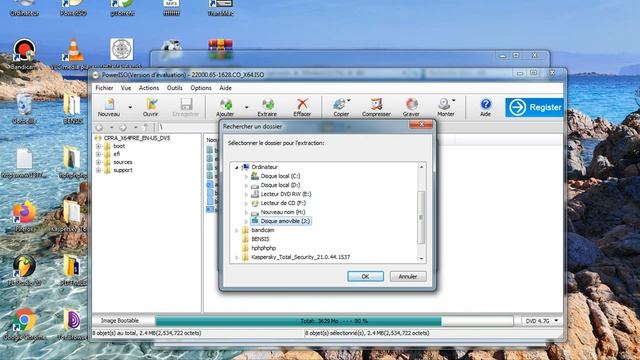This screenshot has height=360, width=640.
Task: Expand Disque local (D:) node
Action: point(246,185)
